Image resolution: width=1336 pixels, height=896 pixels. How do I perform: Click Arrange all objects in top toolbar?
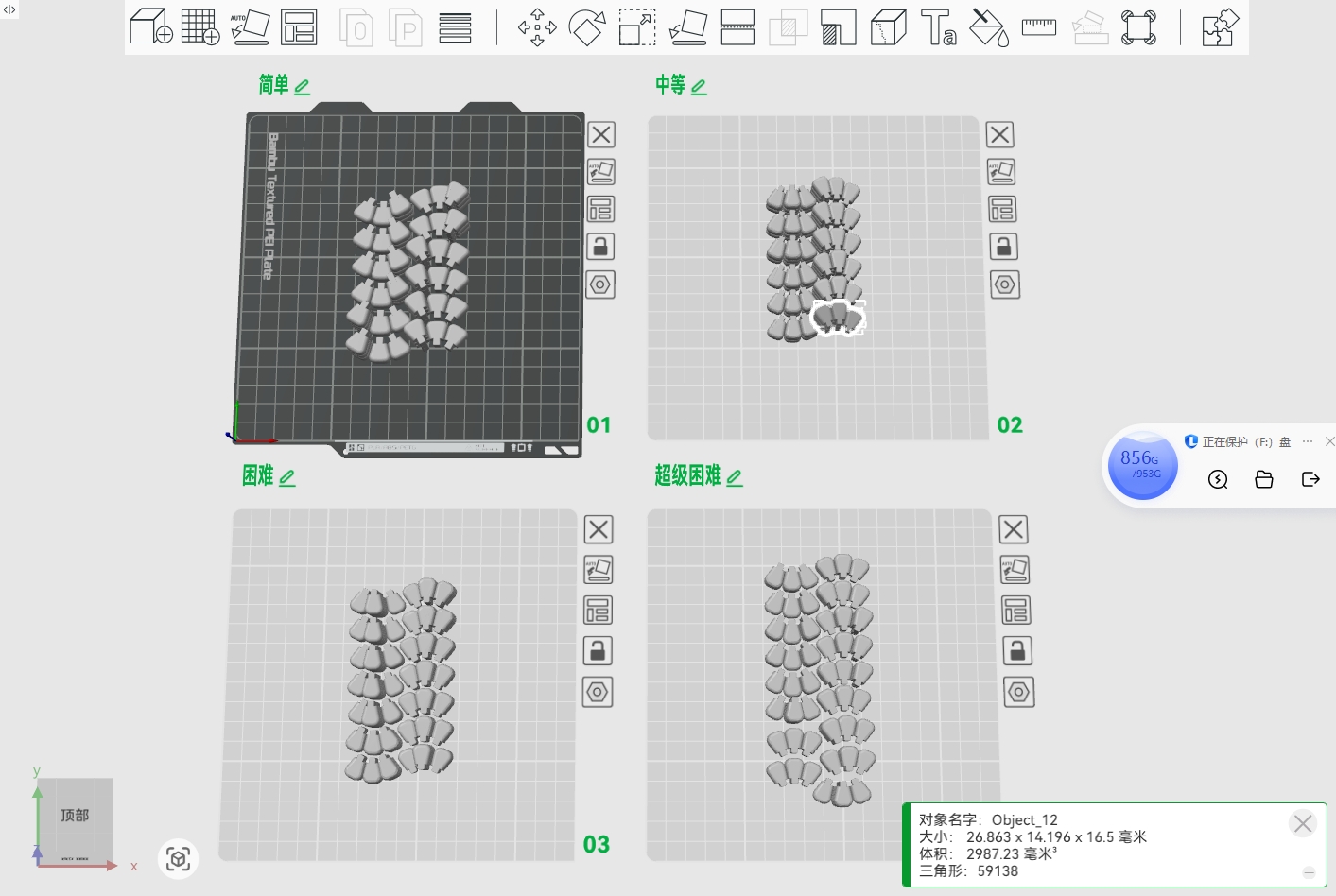(300, 26)
